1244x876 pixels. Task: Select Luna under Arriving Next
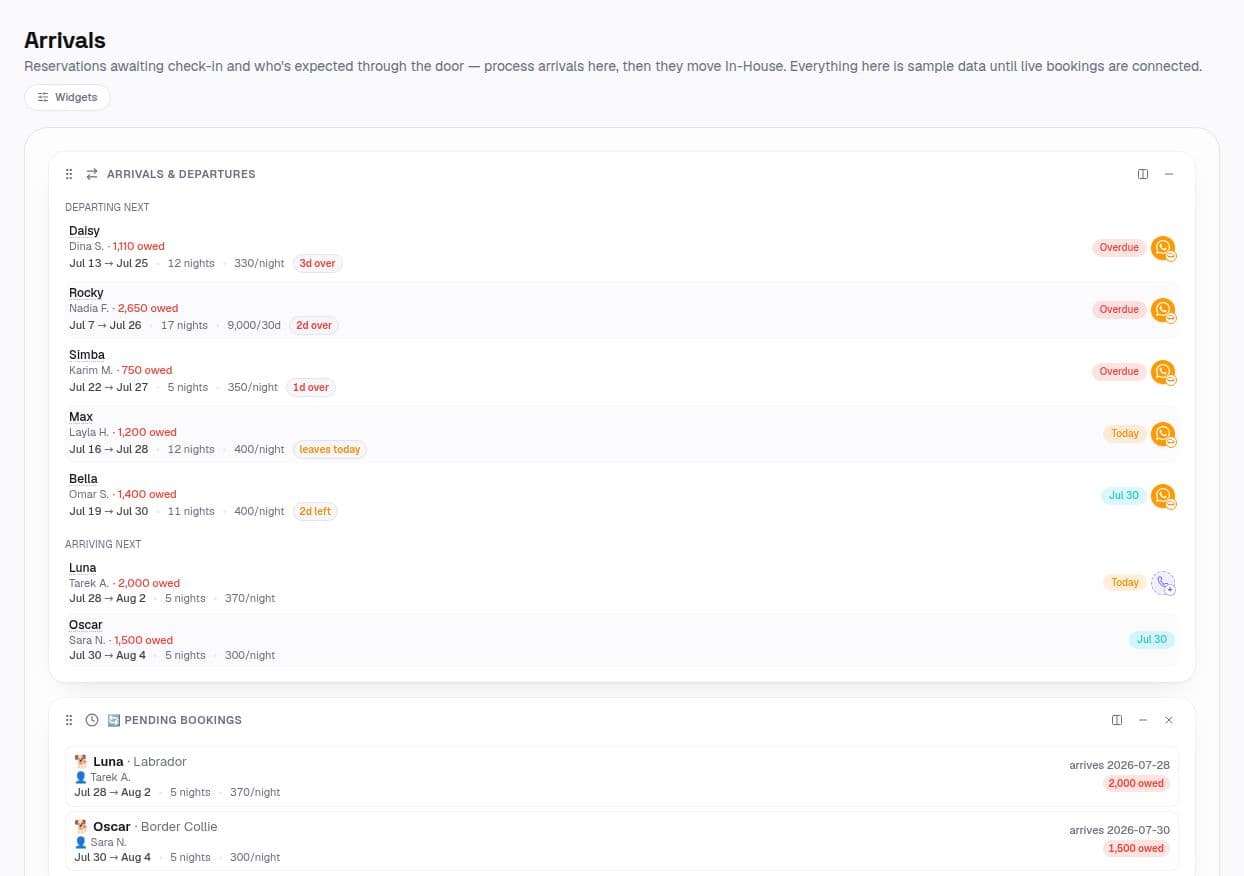coord(83,568)
